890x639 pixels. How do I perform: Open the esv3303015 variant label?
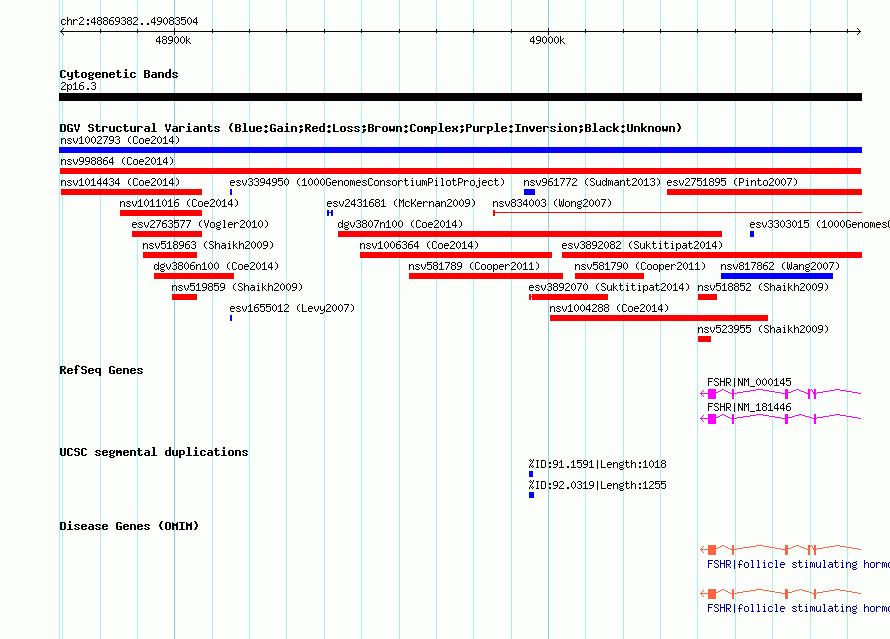(x=819, y=224)
